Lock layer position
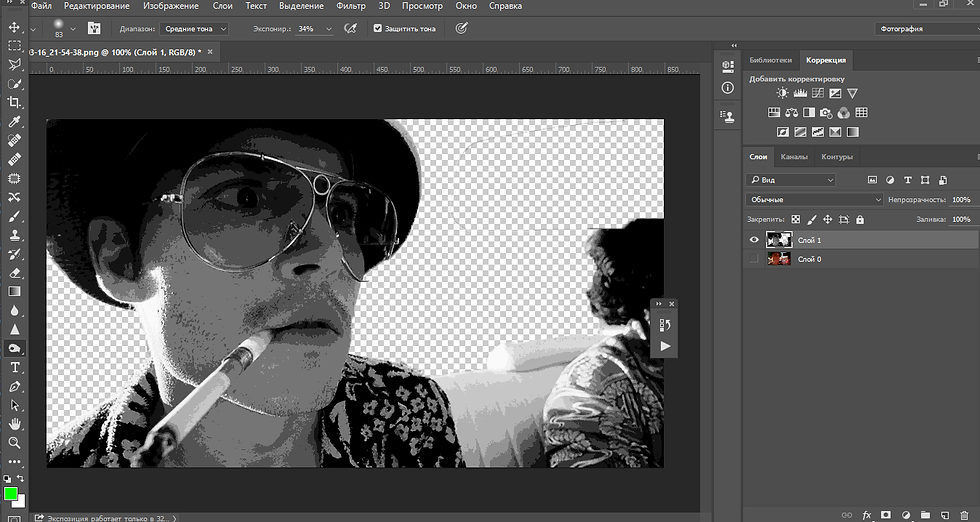The height and width of the screenshot is (522, 980). click(x=828, y=219)
